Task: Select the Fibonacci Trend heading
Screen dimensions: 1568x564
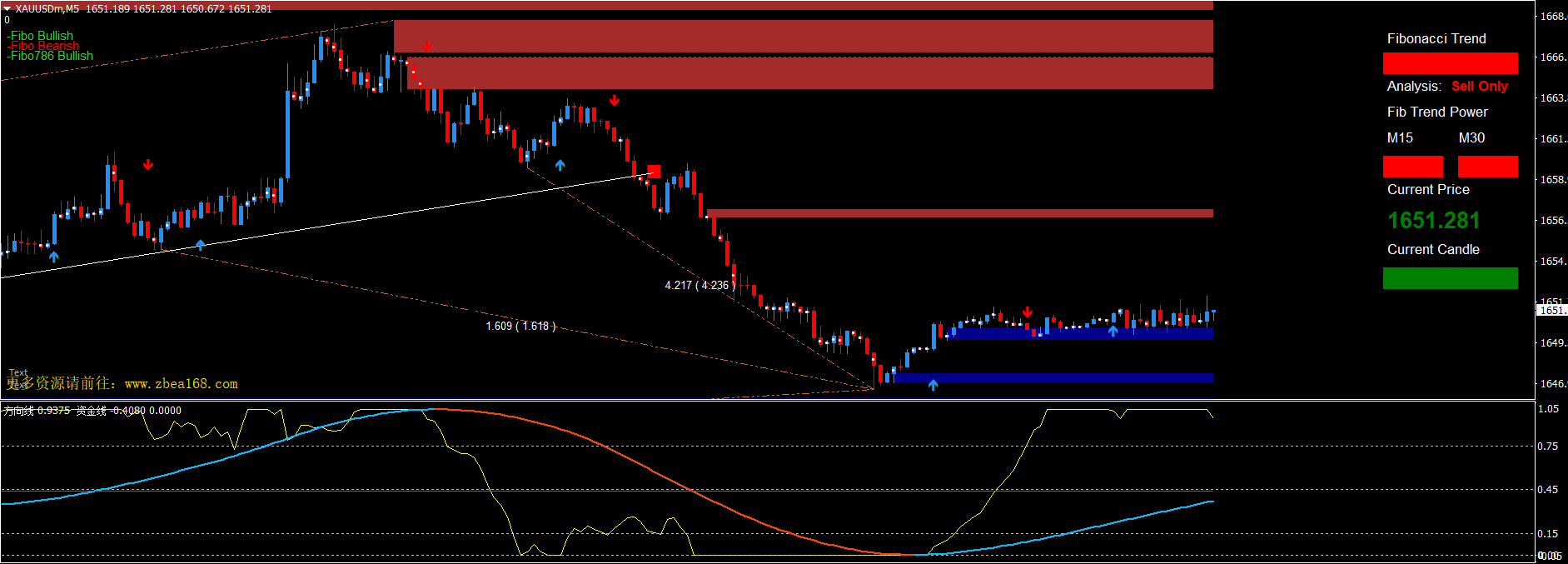Action: (x=1436, y=38)
